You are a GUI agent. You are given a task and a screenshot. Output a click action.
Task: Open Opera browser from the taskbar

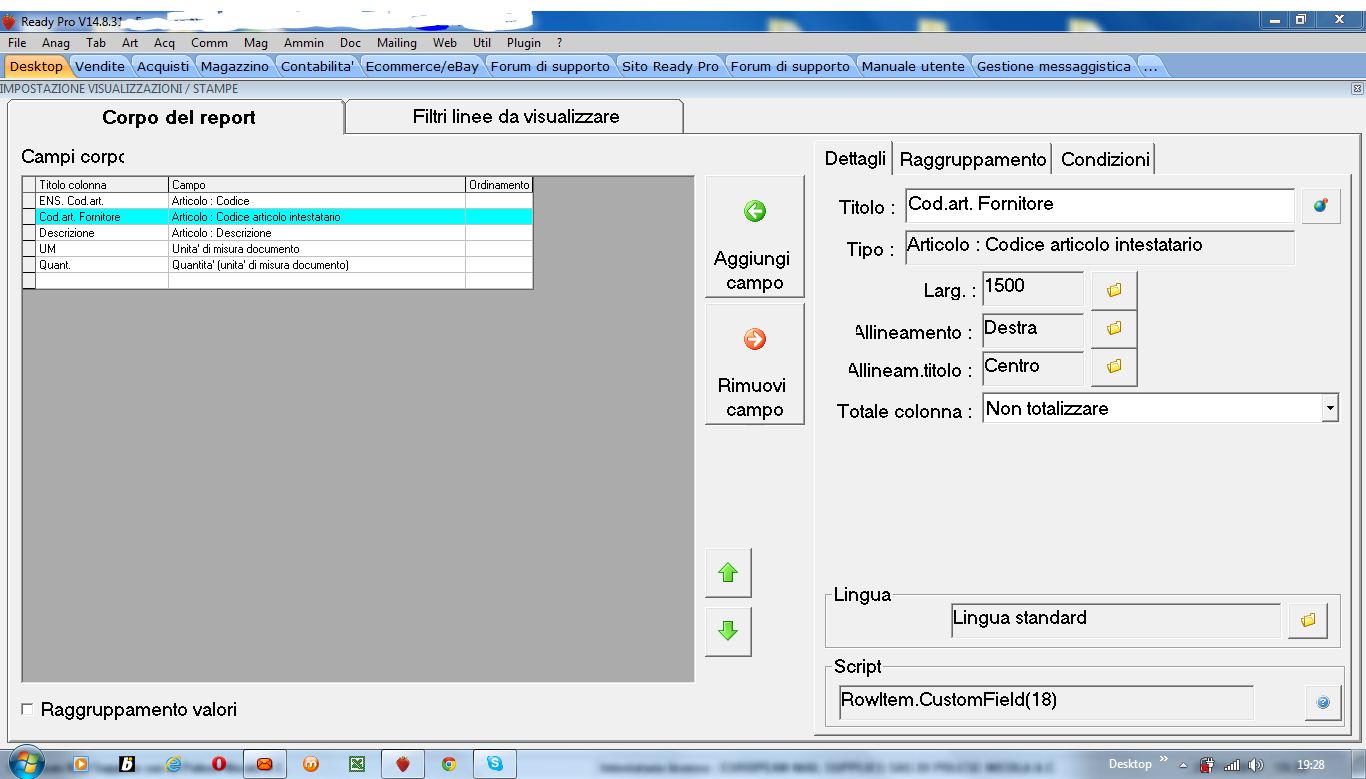pyautogui.click(x=218, y=764)
